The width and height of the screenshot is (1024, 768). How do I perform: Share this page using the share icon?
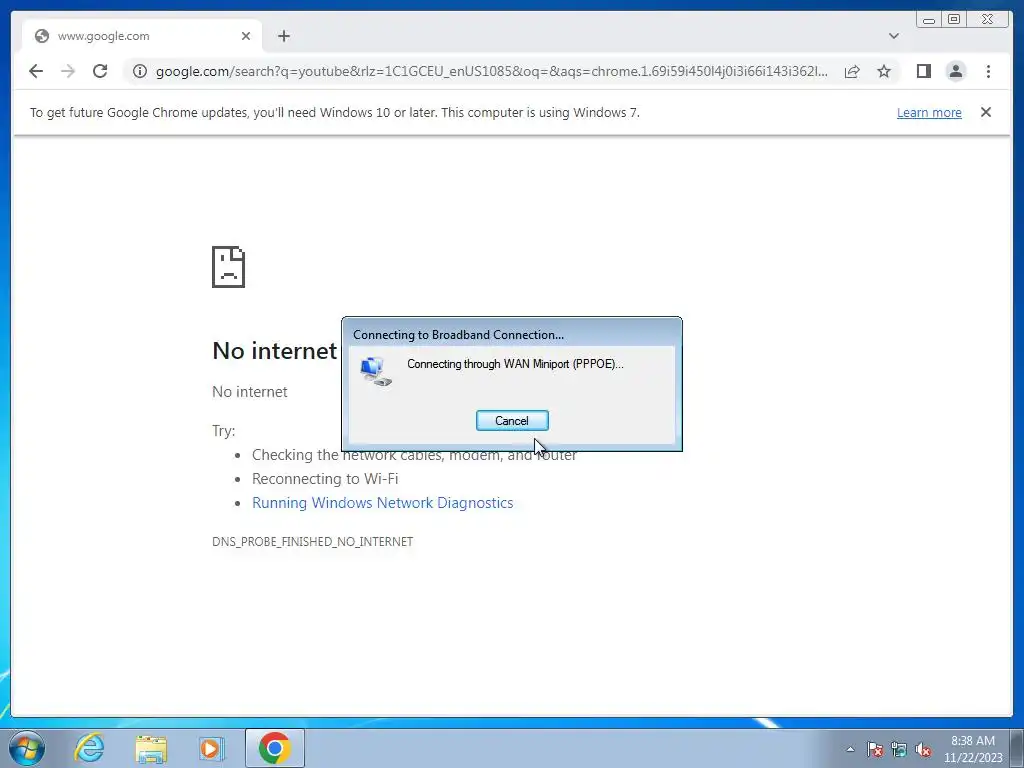(x=852, y=71)
